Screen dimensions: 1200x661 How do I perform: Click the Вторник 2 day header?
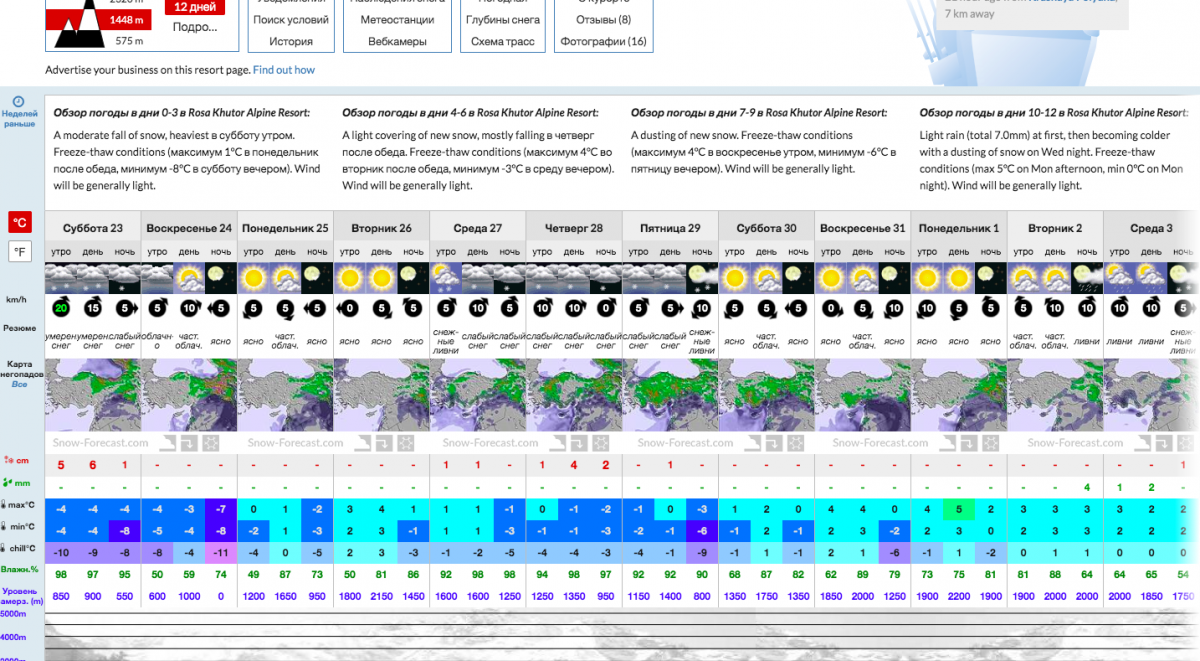coord(1055,228)
